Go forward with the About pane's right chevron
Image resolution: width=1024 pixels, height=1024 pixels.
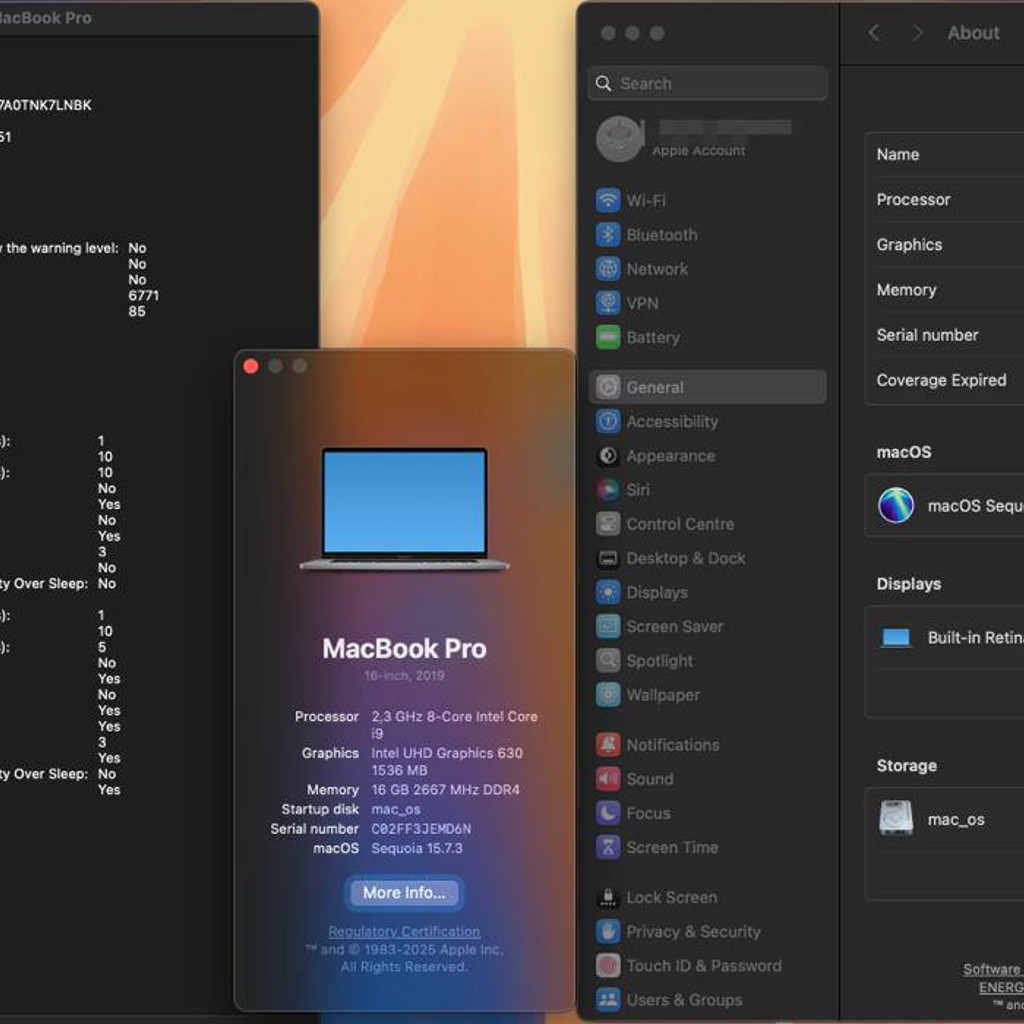click(917, 33)
